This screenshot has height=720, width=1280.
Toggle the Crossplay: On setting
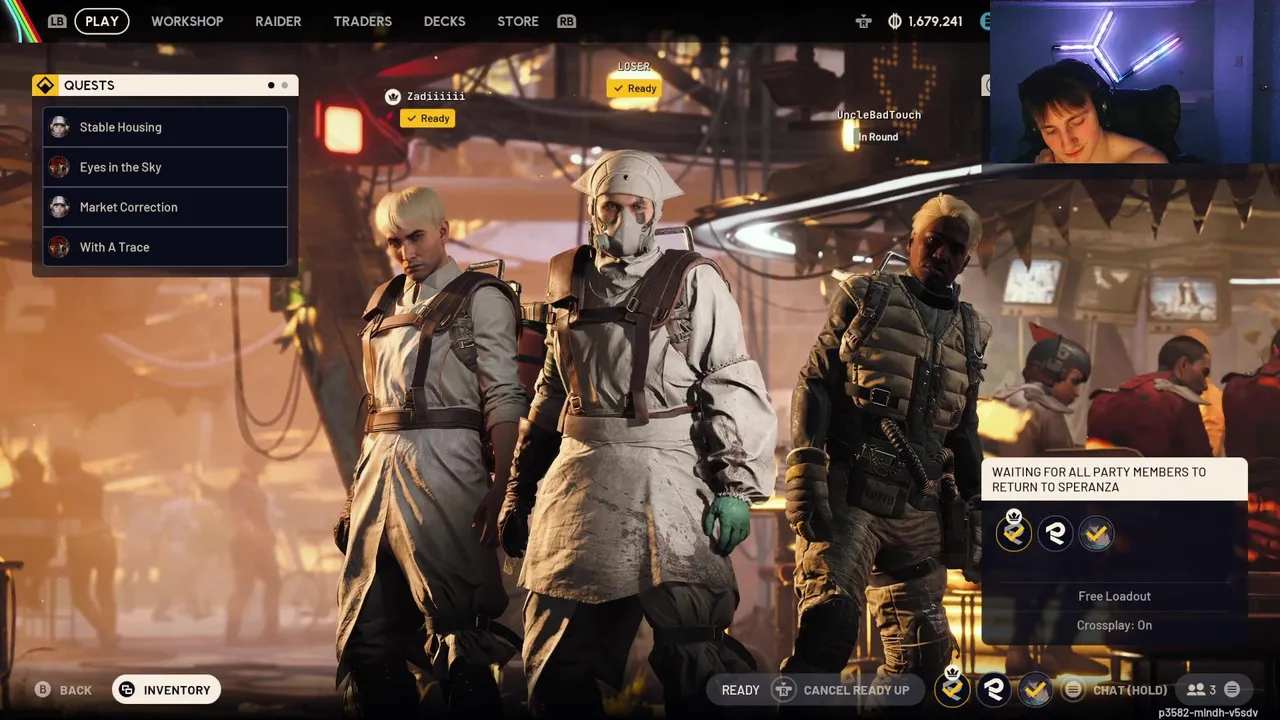tap(1114, 625)
